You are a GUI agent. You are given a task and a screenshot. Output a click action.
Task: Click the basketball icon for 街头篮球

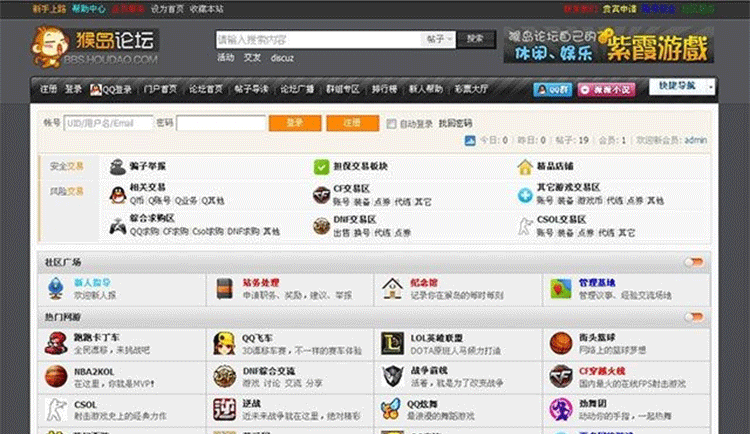[x=561, y=344]
